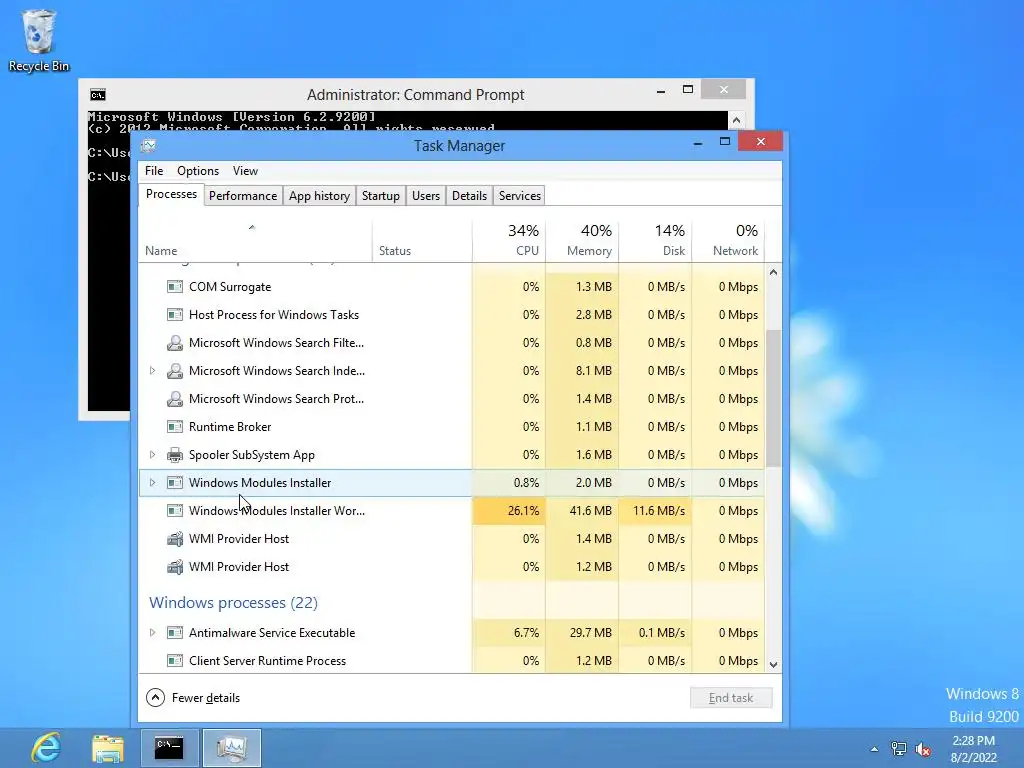Select the Processes tab
The height and width of the screenshot is (768, 1024).
click(171, 194)
